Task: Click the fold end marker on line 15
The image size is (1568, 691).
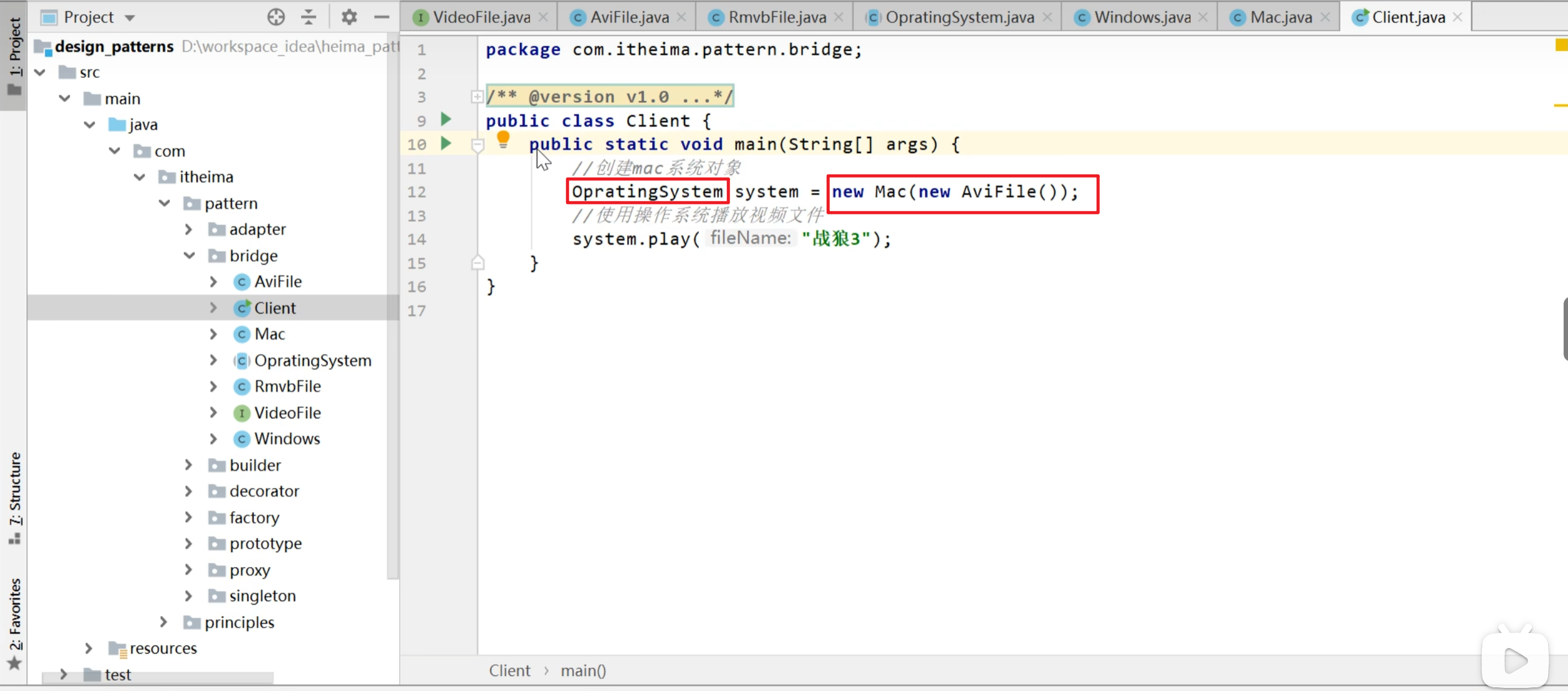Action: click(x=478, y=262)
